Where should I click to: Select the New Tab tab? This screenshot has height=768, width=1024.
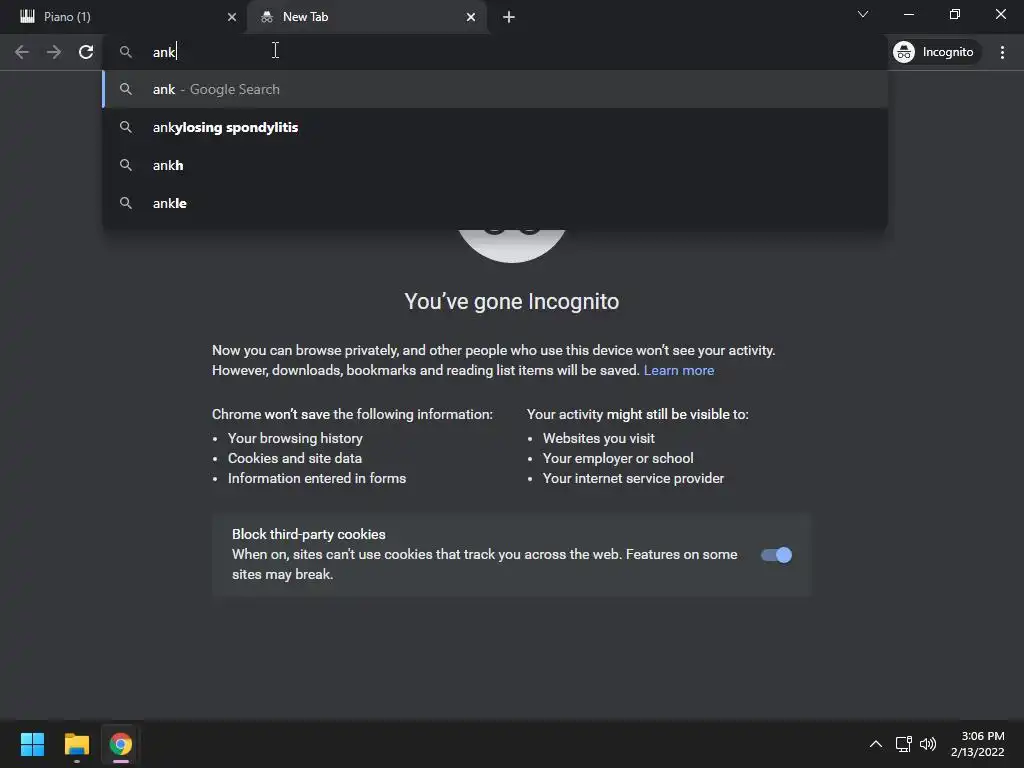click(368, 17)
